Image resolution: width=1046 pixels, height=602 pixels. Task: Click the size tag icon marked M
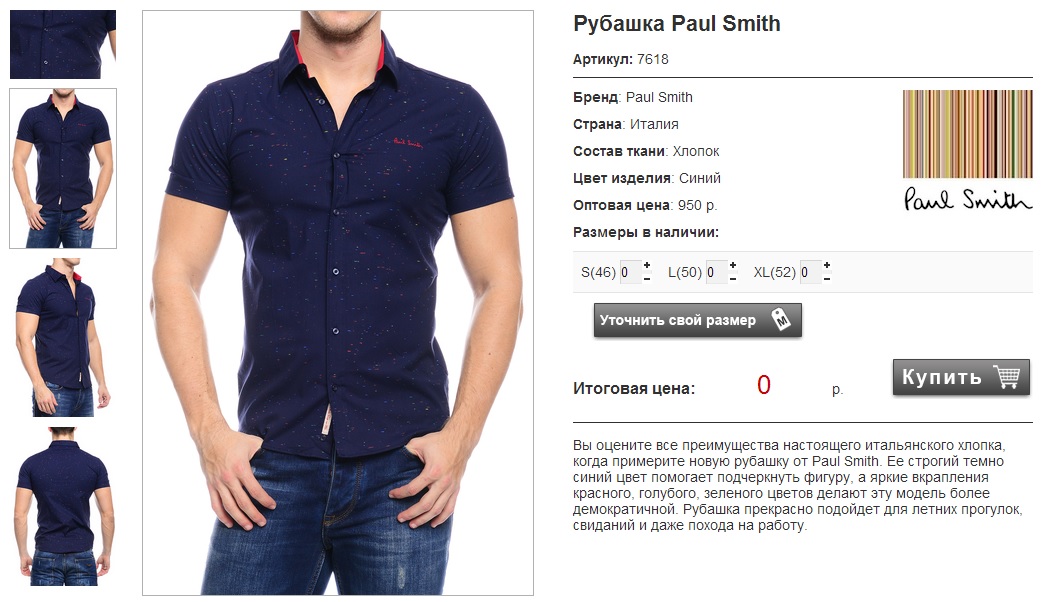[781, 320]
